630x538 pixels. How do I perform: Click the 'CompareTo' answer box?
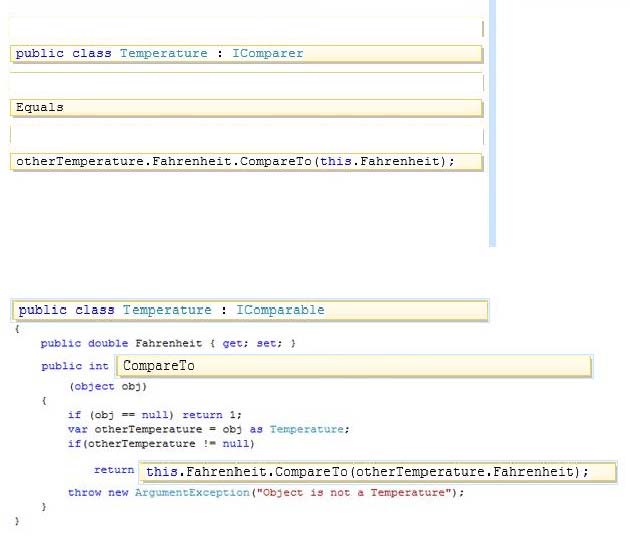(354, 366)
